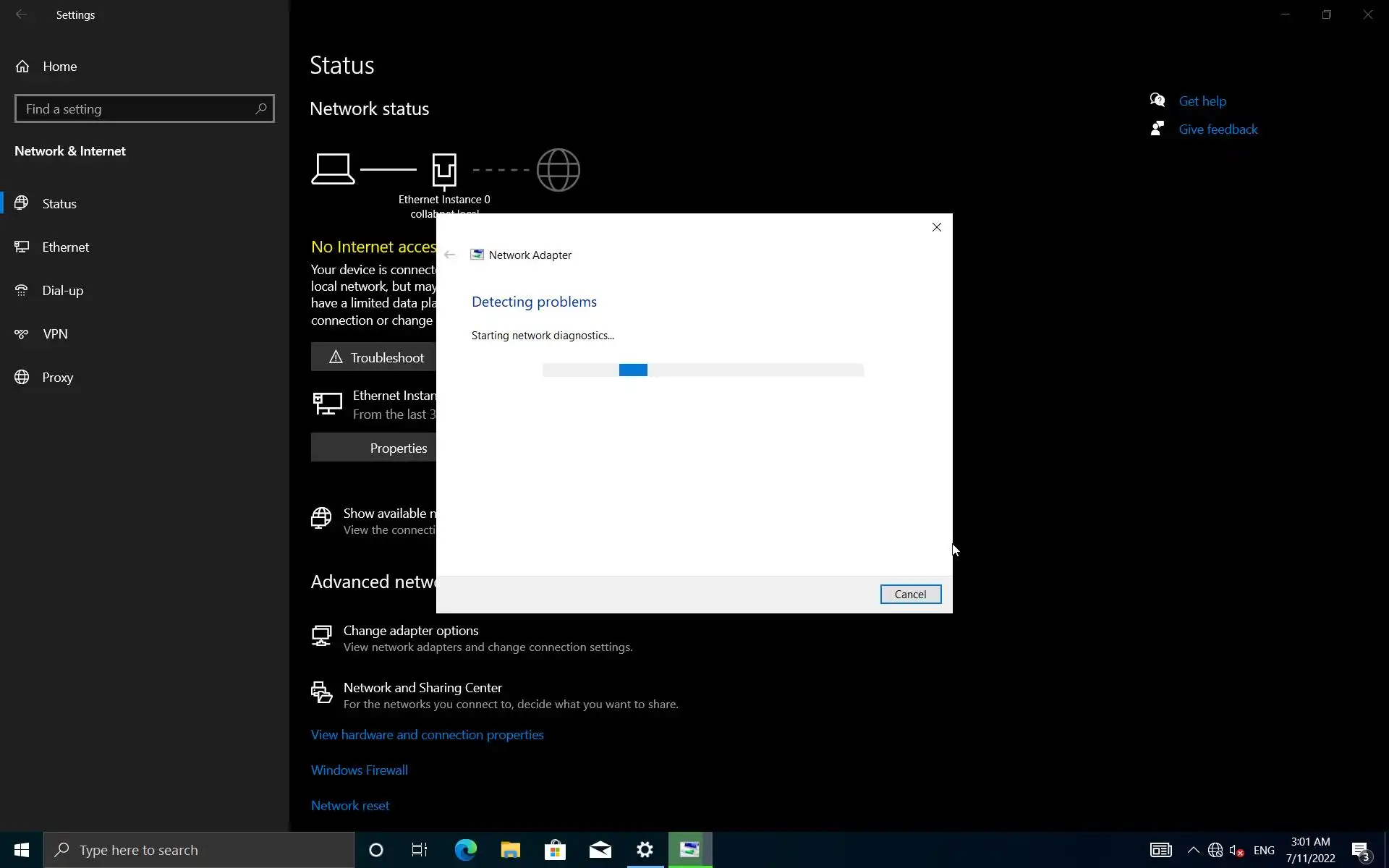The image size is (1389, 868).
Task: Open the Get help link
Action: point(1202,101)
